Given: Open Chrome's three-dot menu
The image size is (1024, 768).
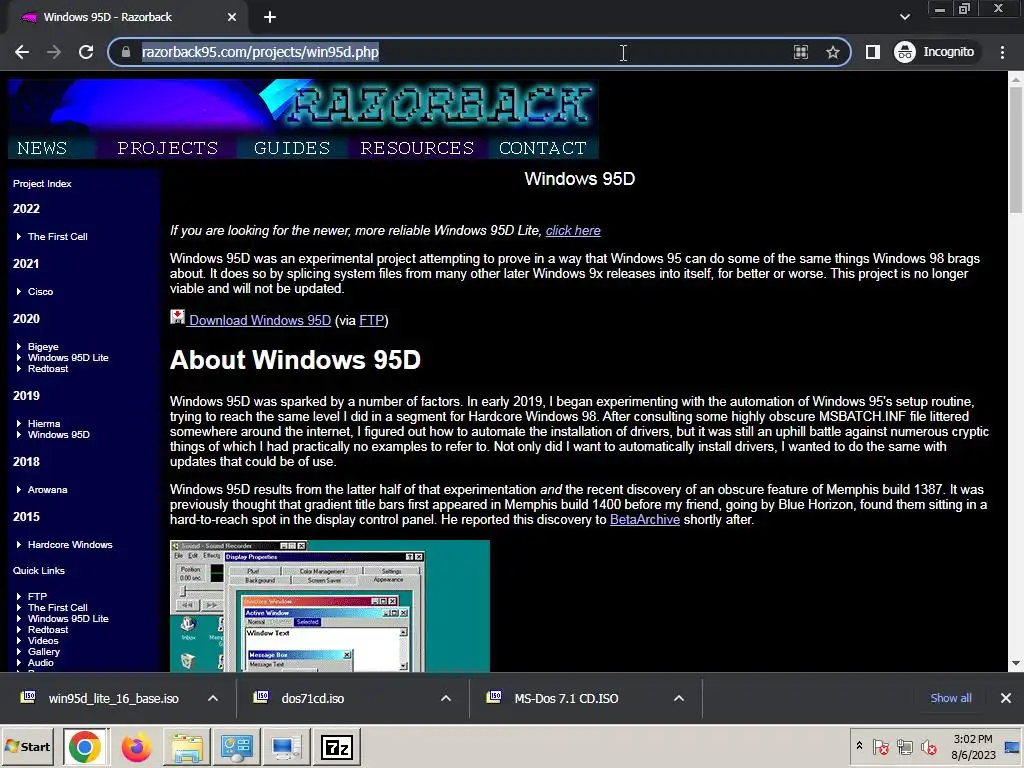Looking at the screenshot, I should click(x=1002, y=52).
